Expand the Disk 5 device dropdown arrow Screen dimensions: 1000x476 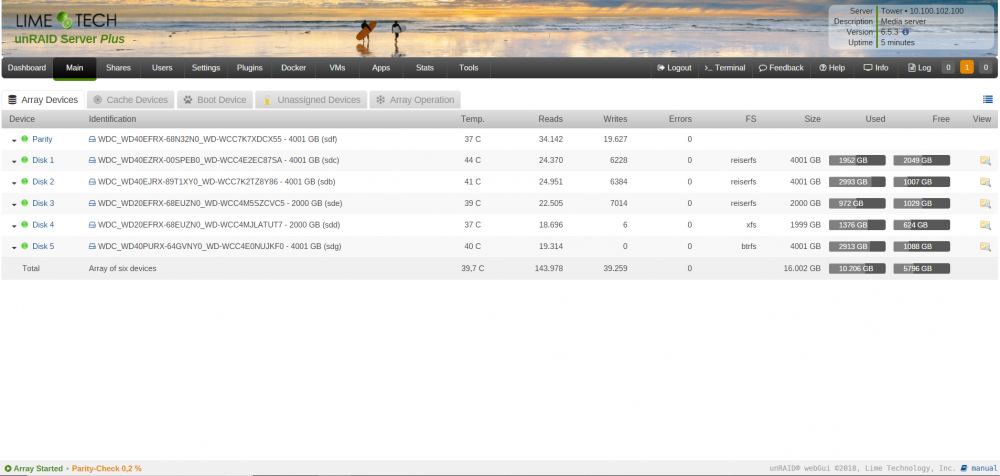tap(14, 247)
